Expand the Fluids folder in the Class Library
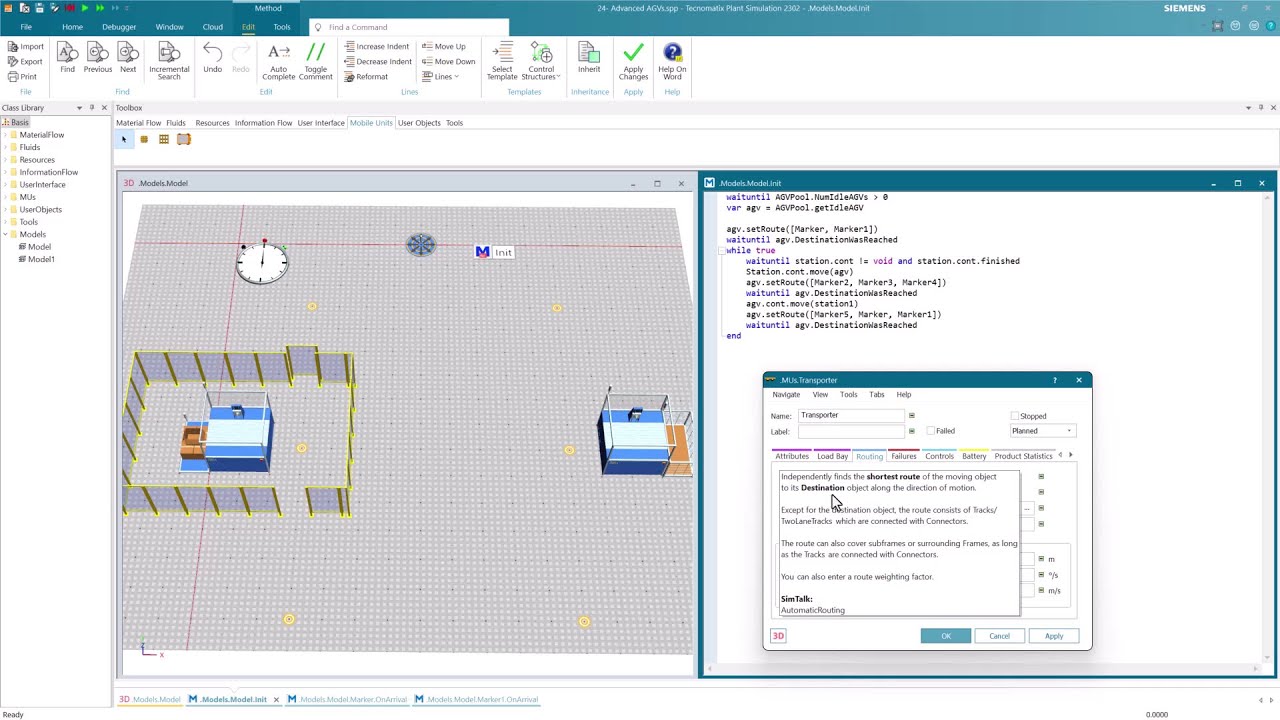Screen dimensions: 1280x720 6,147
